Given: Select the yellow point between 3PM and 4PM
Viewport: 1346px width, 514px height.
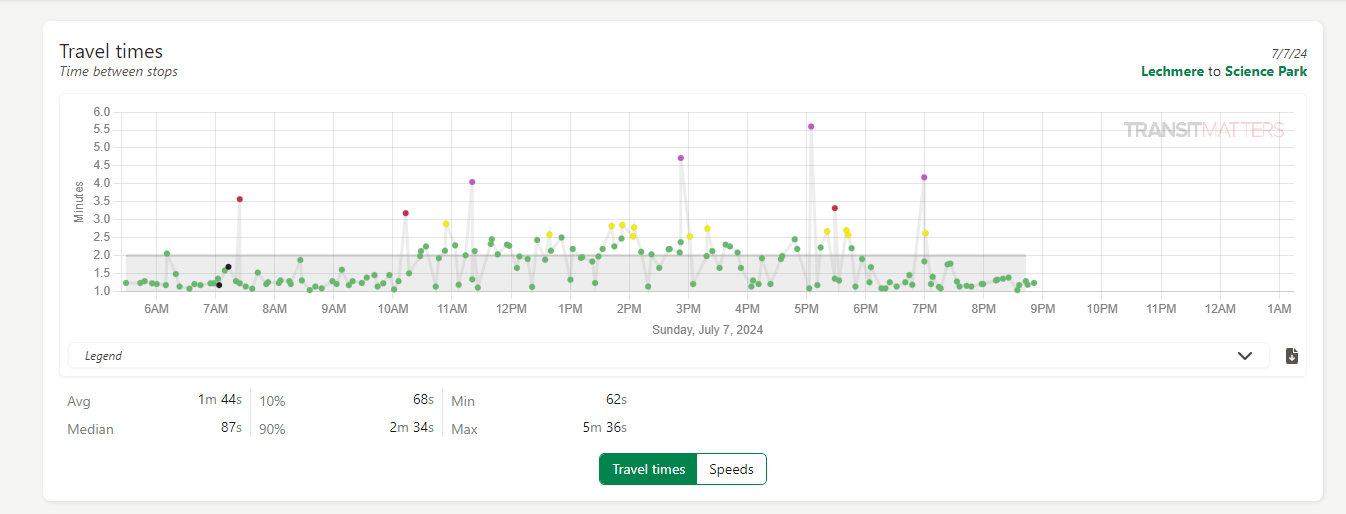Looking at the screenshot, I should (x=707, y=229).
